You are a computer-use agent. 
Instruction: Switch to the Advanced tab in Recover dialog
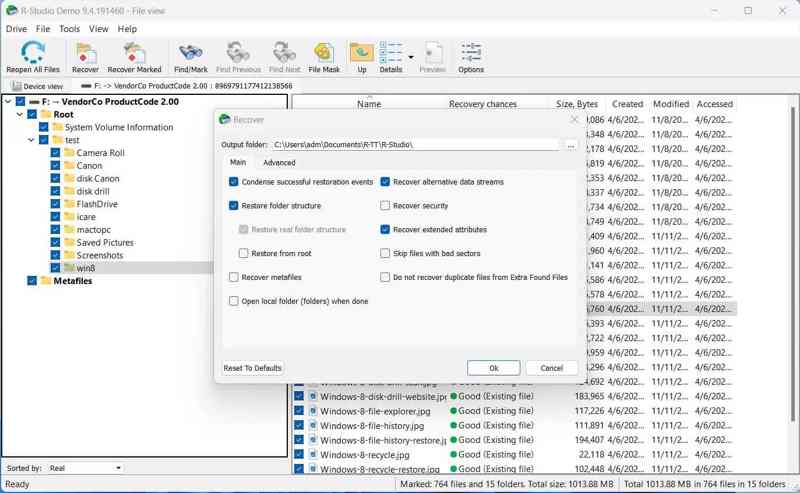(279, 163)
